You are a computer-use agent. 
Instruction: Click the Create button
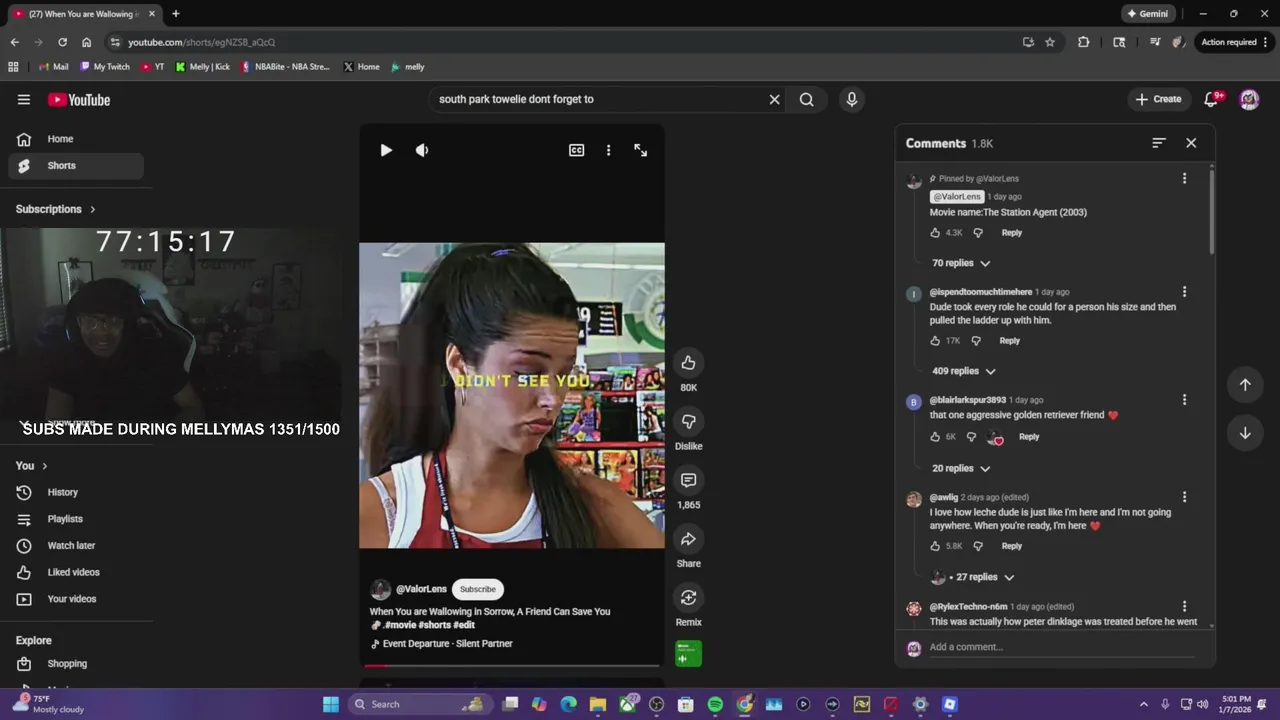pos(1158,99)
